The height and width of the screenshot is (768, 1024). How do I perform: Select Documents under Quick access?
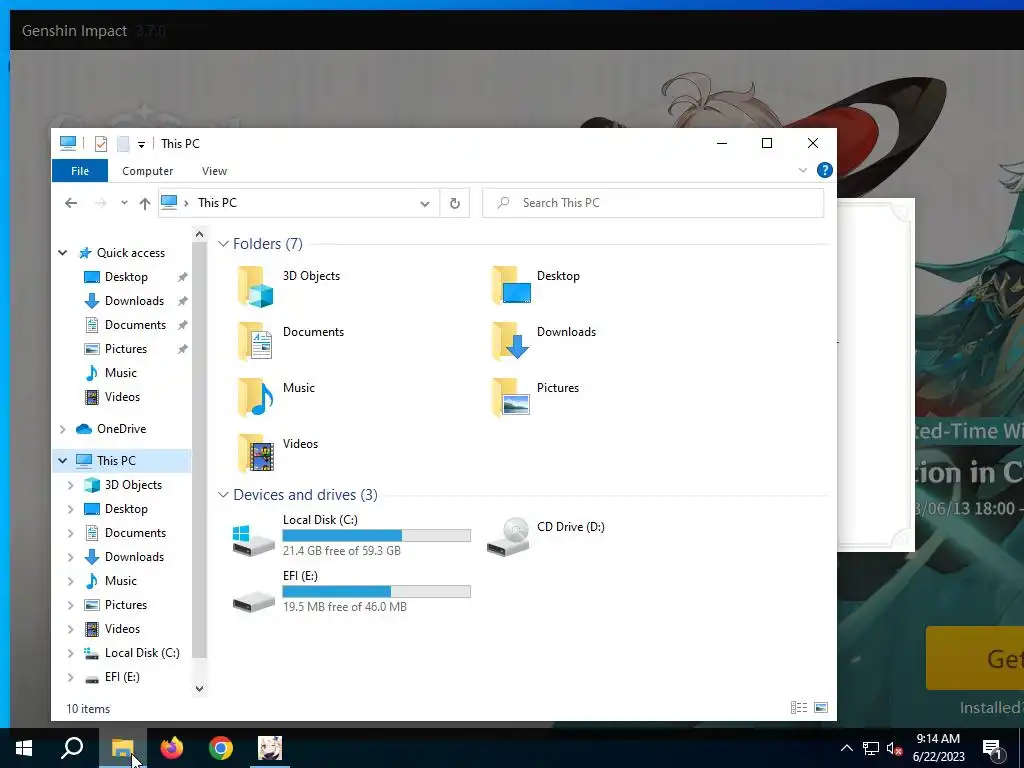click(x=135, y=325)
